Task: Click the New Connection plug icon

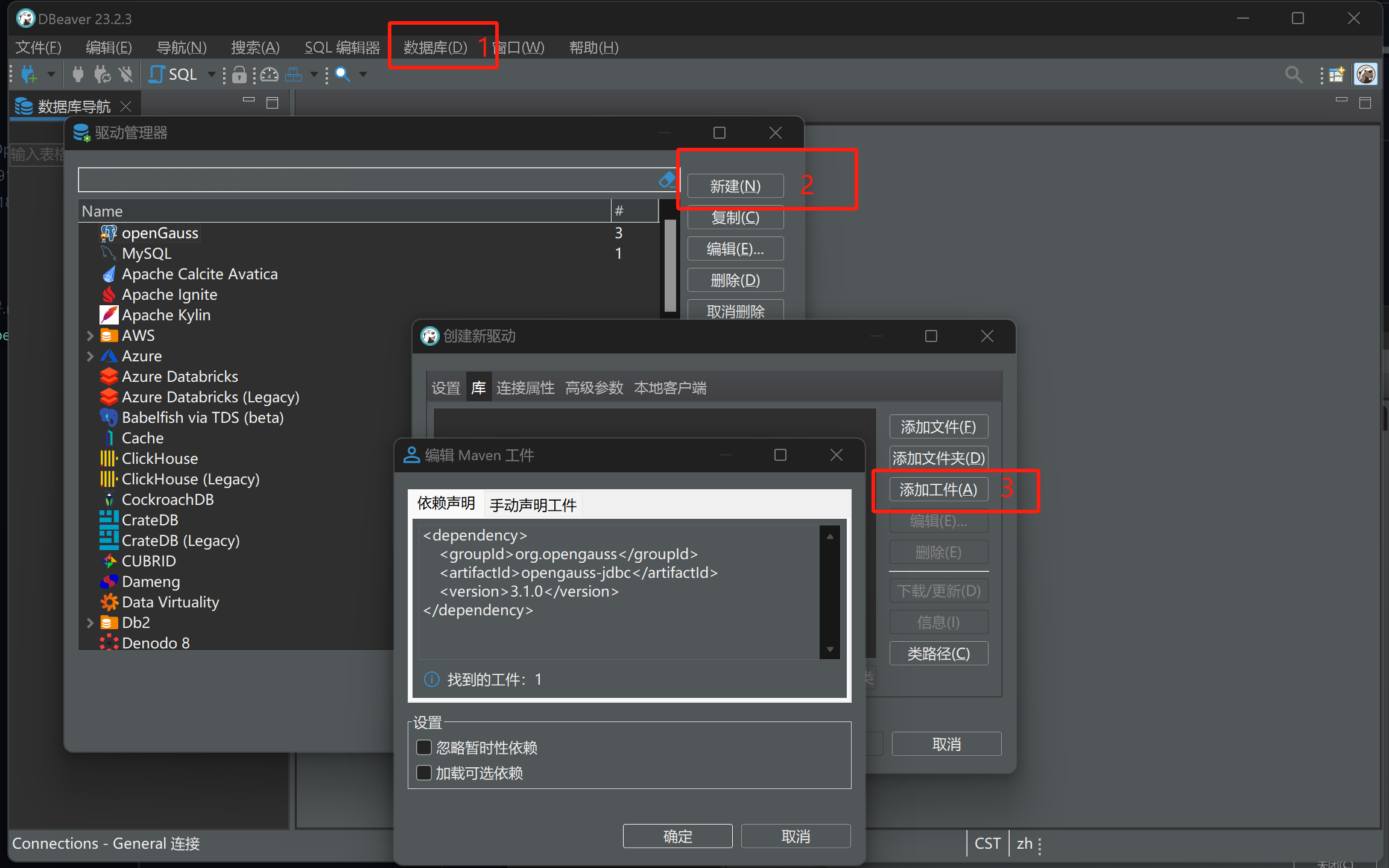Action: pyautogui.click(x=29, y=74)
